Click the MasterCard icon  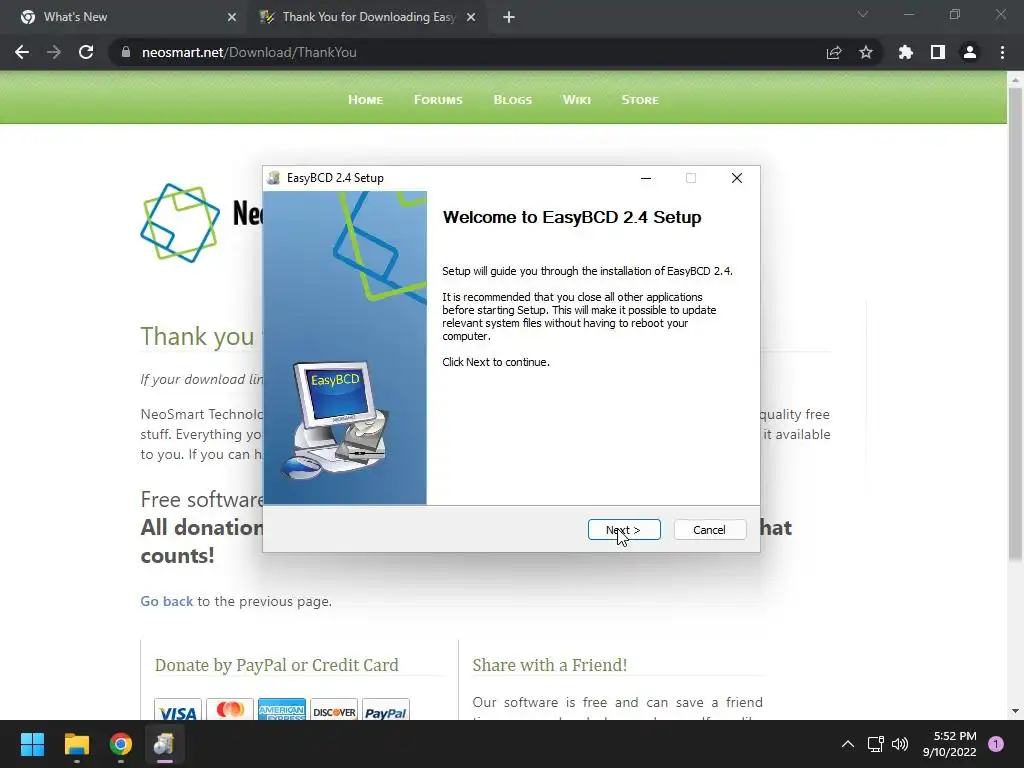pos(230,710)
